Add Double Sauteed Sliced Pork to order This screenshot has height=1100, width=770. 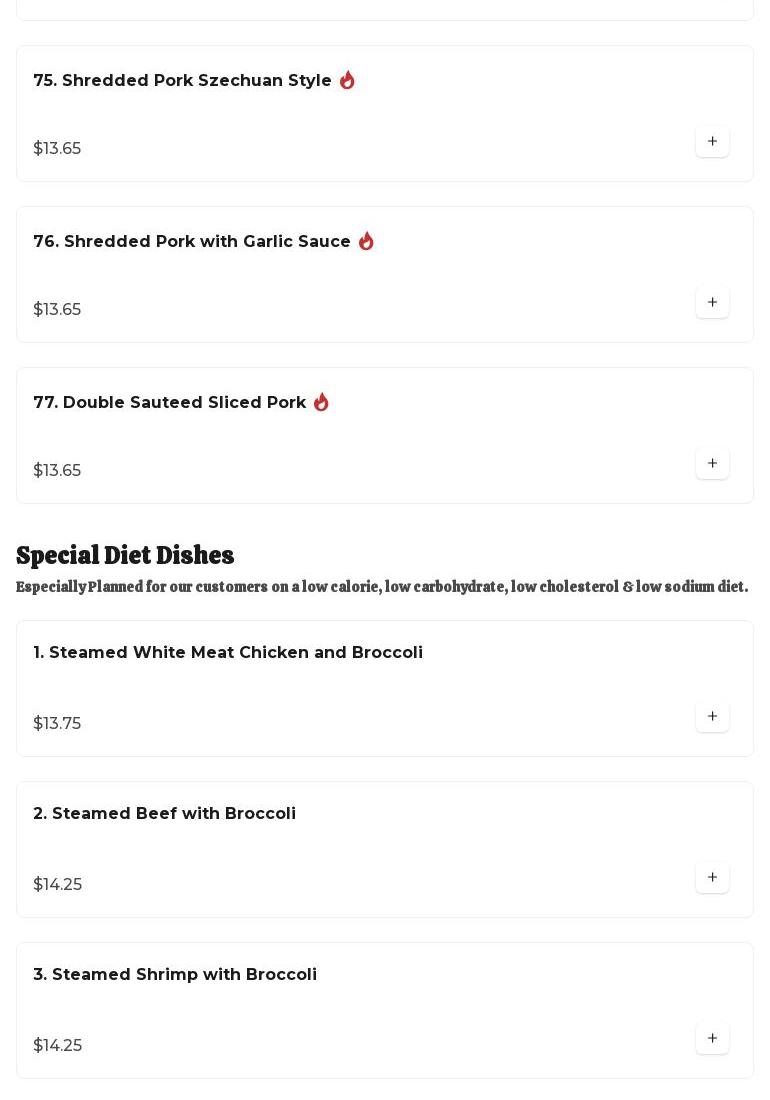tap(712, 464)
